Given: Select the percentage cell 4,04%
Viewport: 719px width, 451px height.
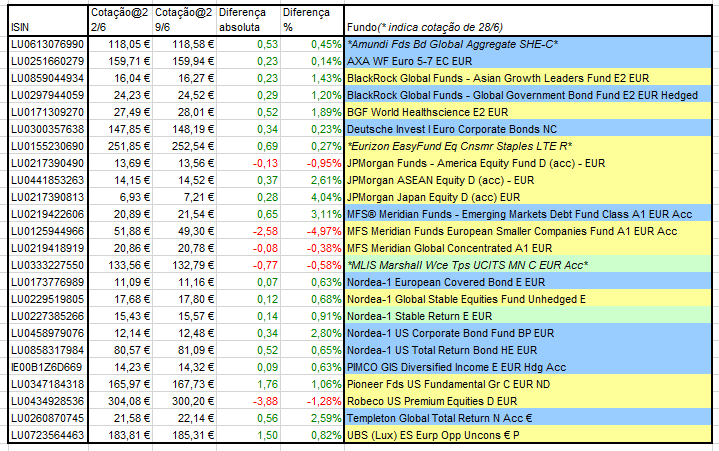Looking at the screenshot, I should pyautogui.click(x=312, y=197).
